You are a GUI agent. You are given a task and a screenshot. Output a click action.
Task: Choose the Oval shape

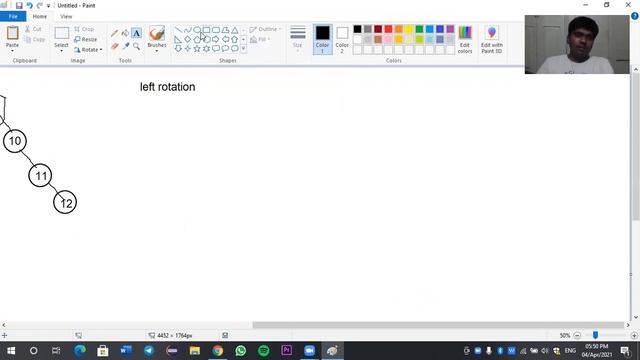197,30
